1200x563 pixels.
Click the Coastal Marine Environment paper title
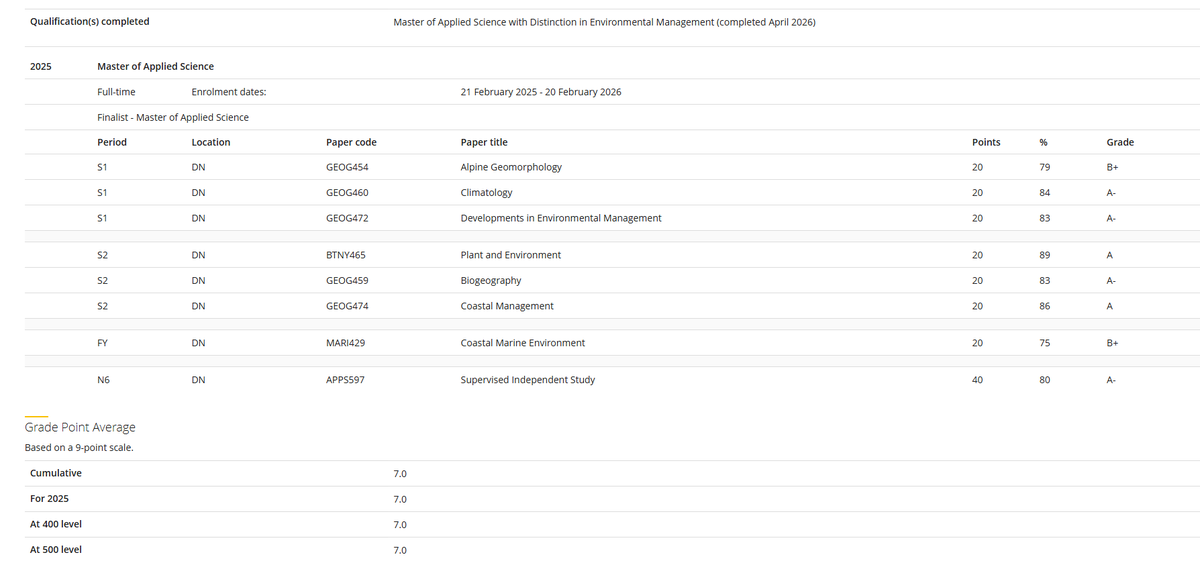(523, 343)
